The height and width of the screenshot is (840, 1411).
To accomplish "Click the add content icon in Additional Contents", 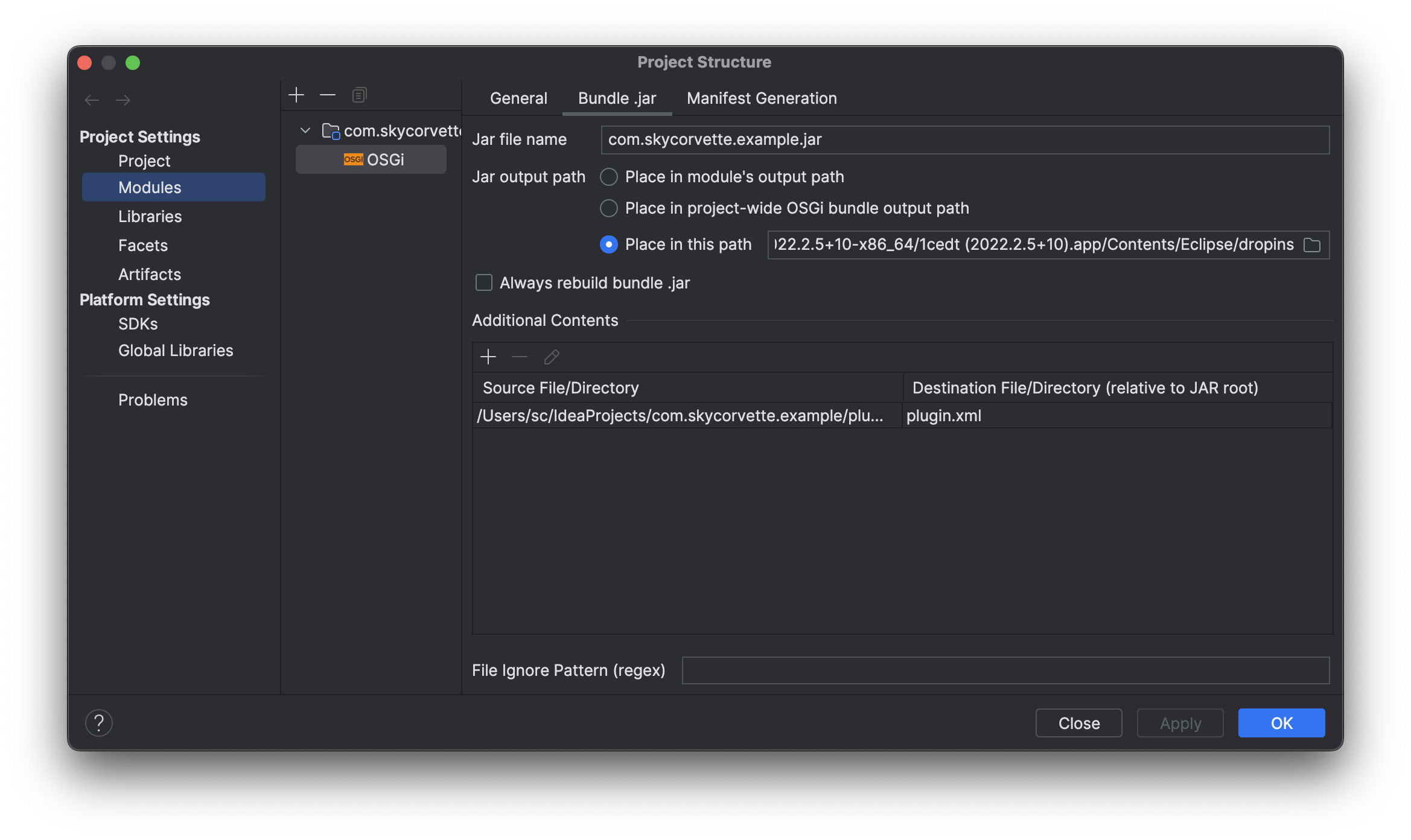I will (x=488, y=357).
